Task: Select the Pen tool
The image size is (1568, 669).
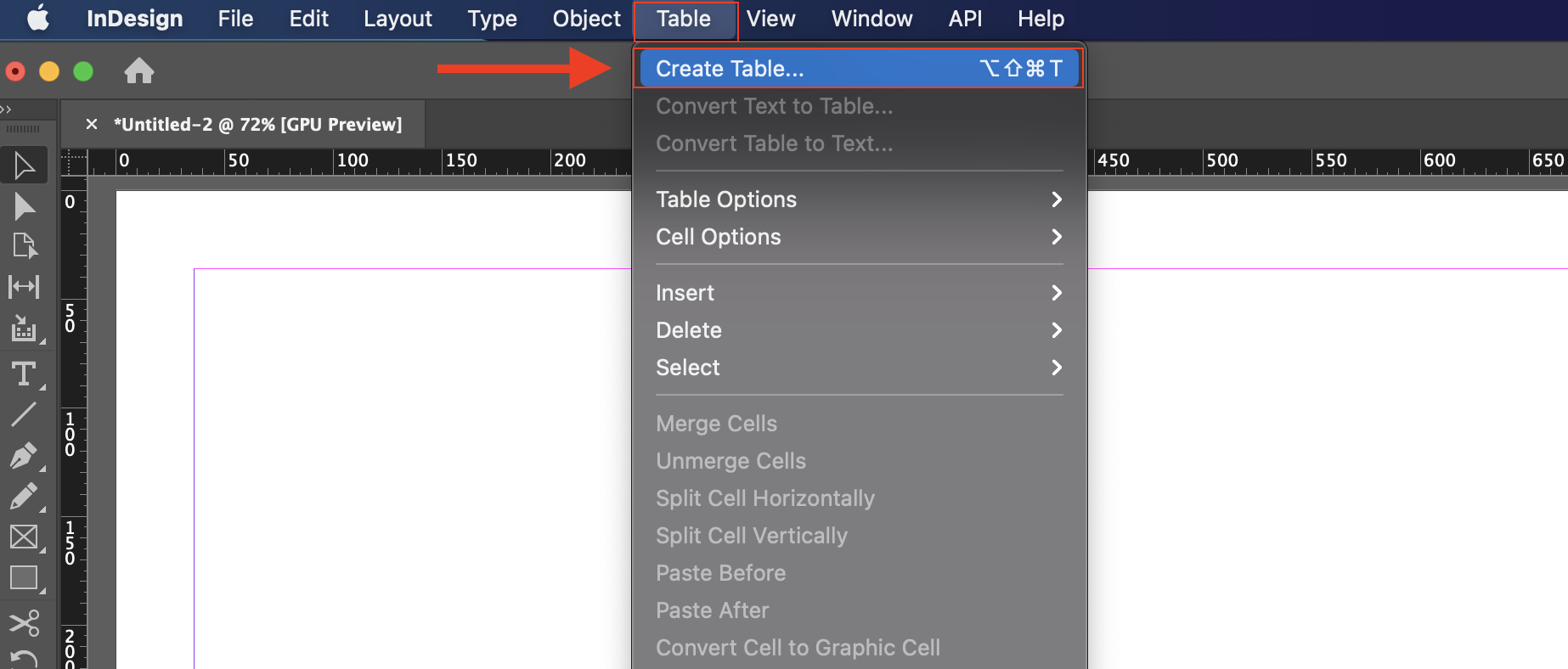Action: (x=25, y=456)
